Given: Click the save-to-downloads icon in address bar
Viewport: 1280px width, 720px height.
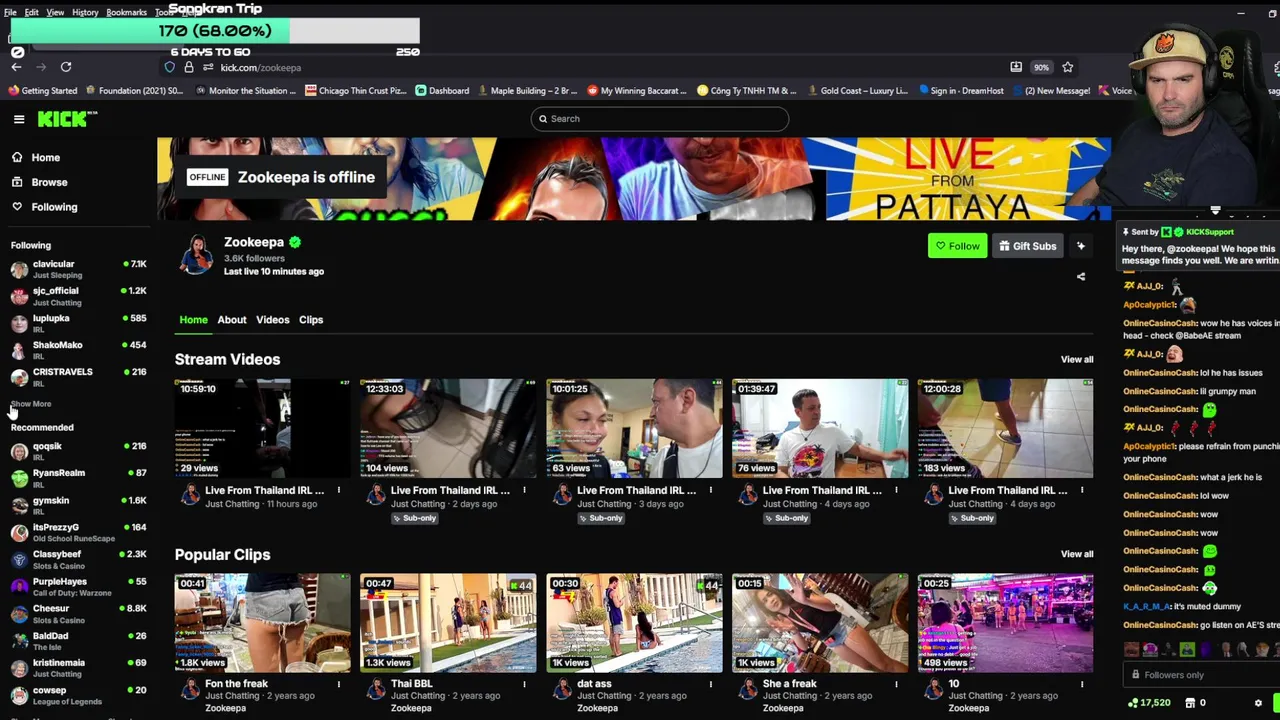Looking at the screenshot, I should 1016,67.
